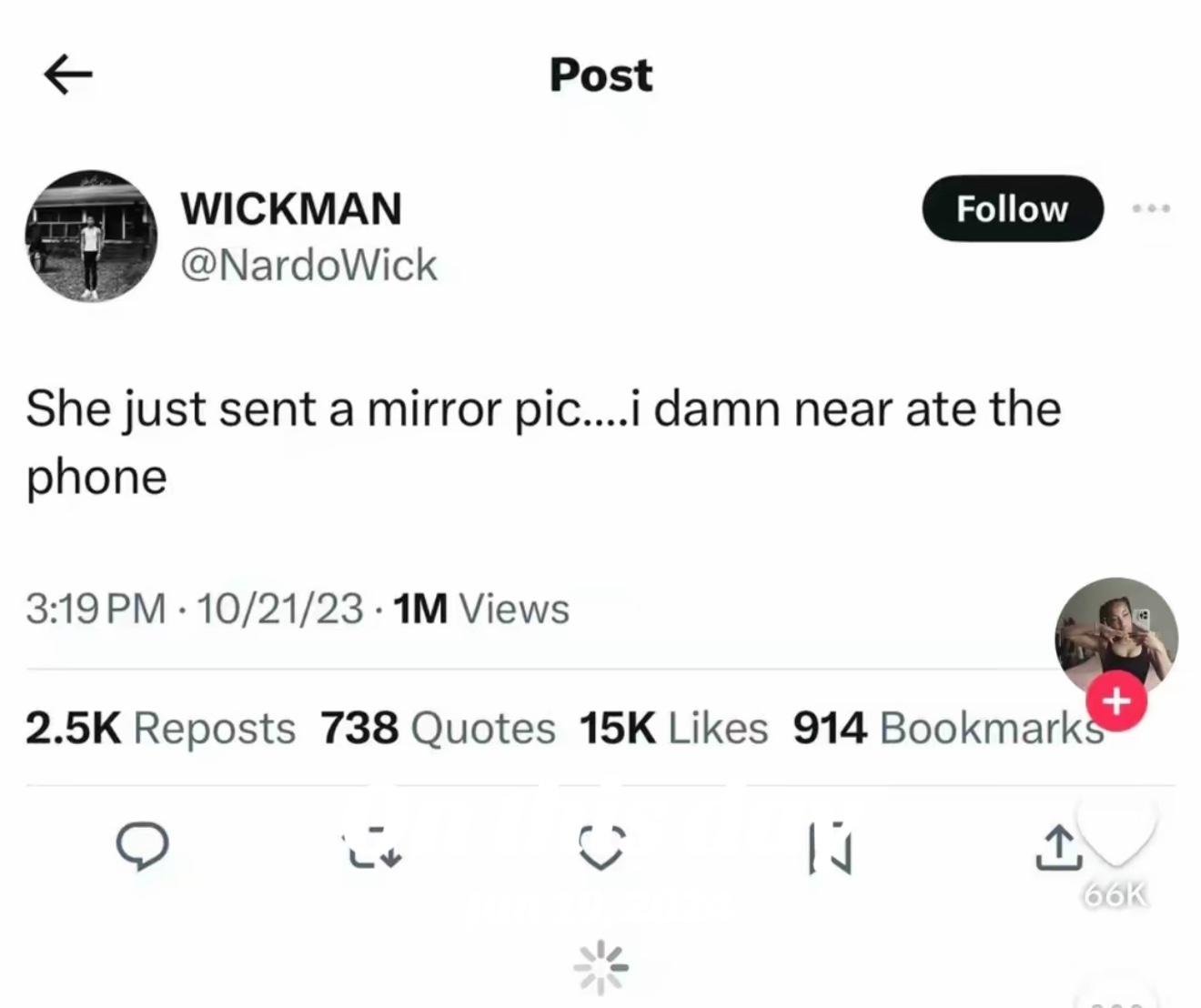Tap the red plus follow badge

coord(1116,701)
